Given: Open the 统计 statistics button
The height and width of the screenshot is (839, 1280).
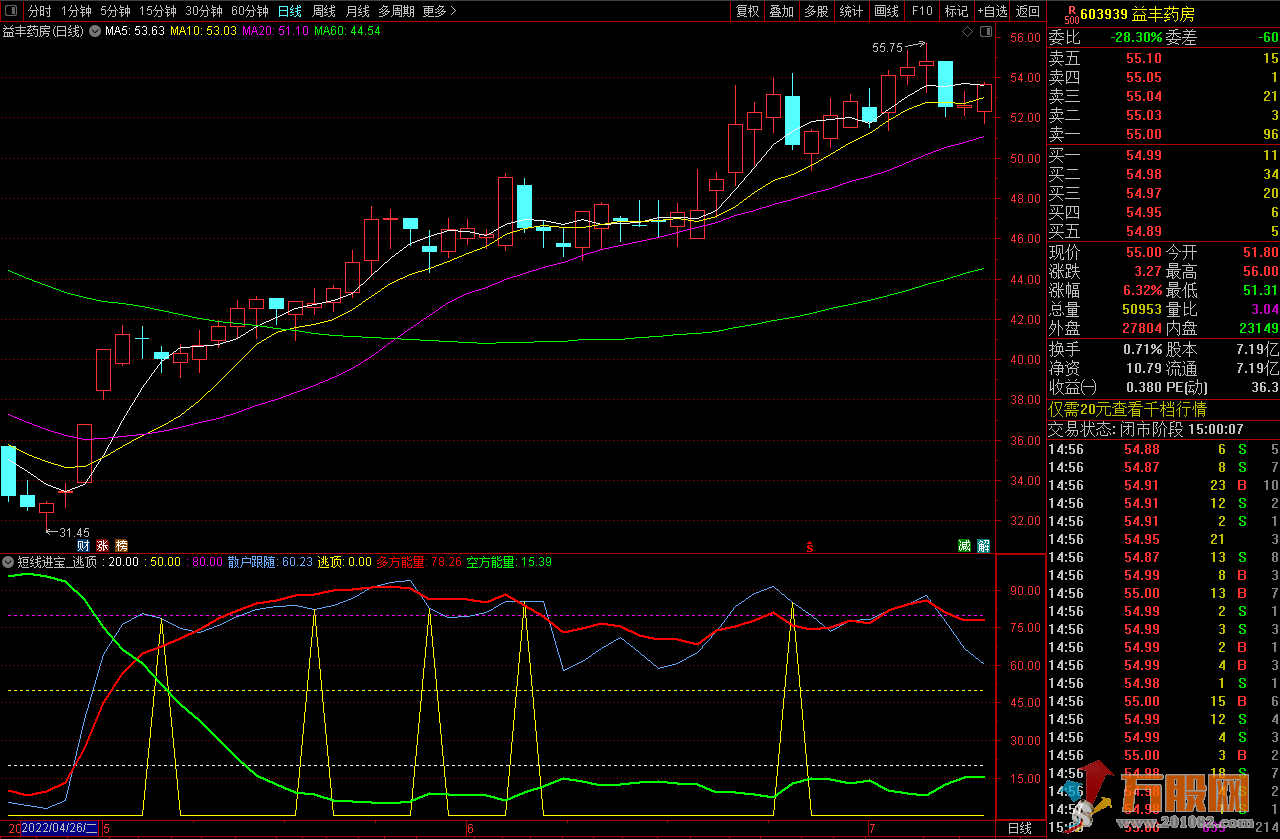Looking at the screenshot, I should [851, 11].
